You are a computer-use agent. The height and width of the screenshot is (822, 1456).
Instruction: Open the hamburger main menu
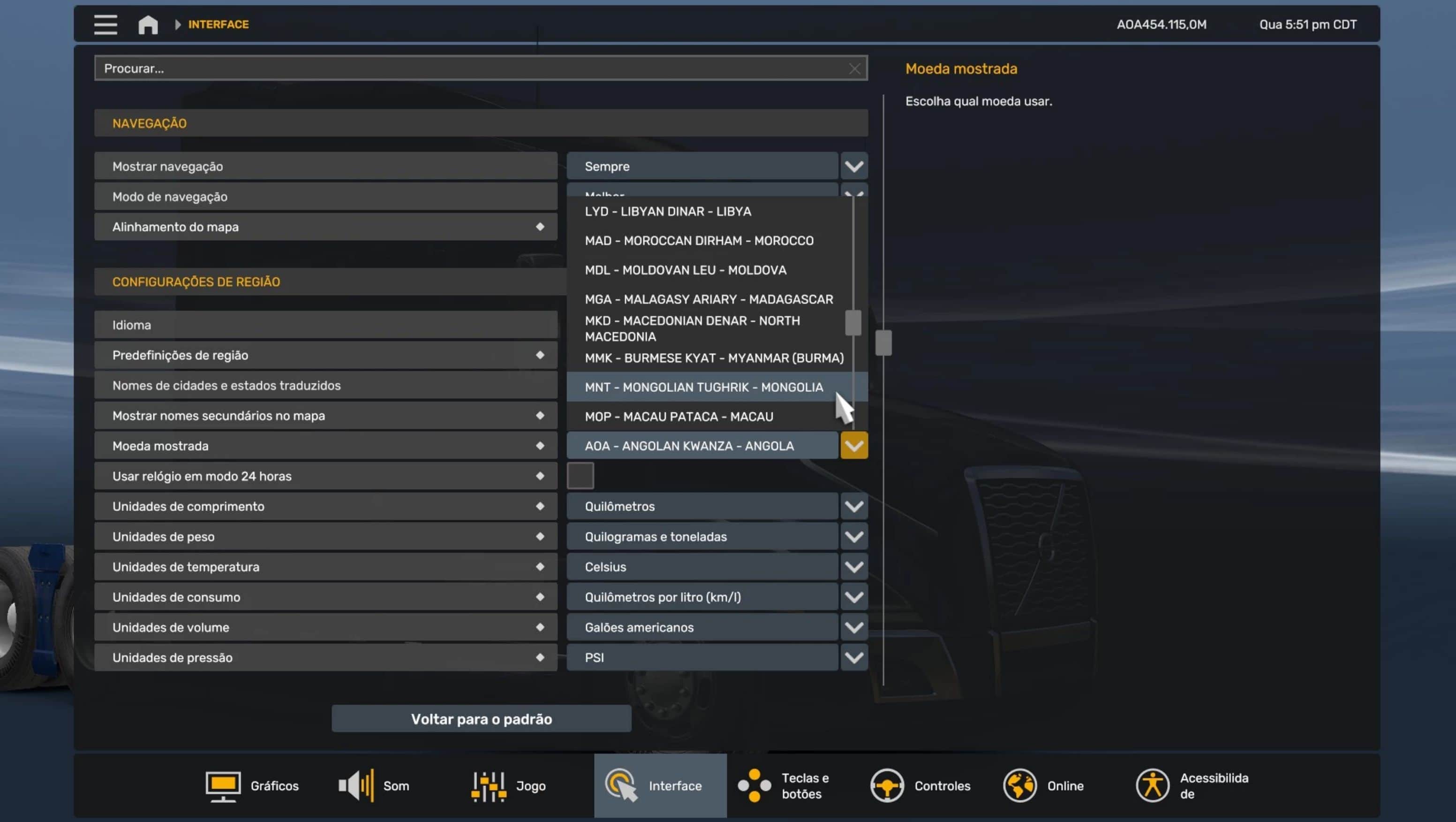pos(106,24)
